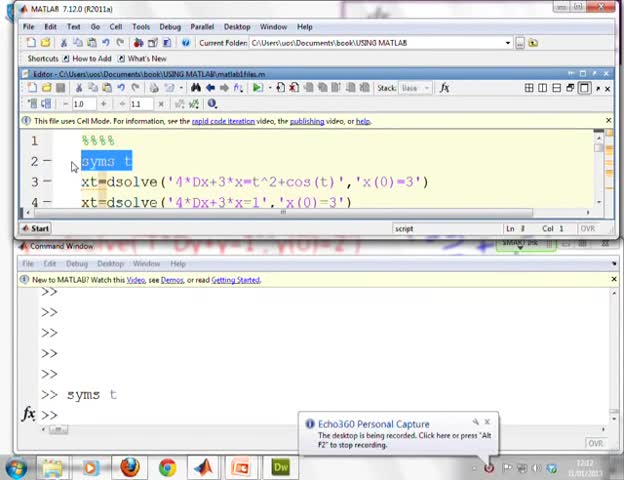
Task: Click Find binoculars icon in Editor toolbar
Action: (x=195, y=88)
